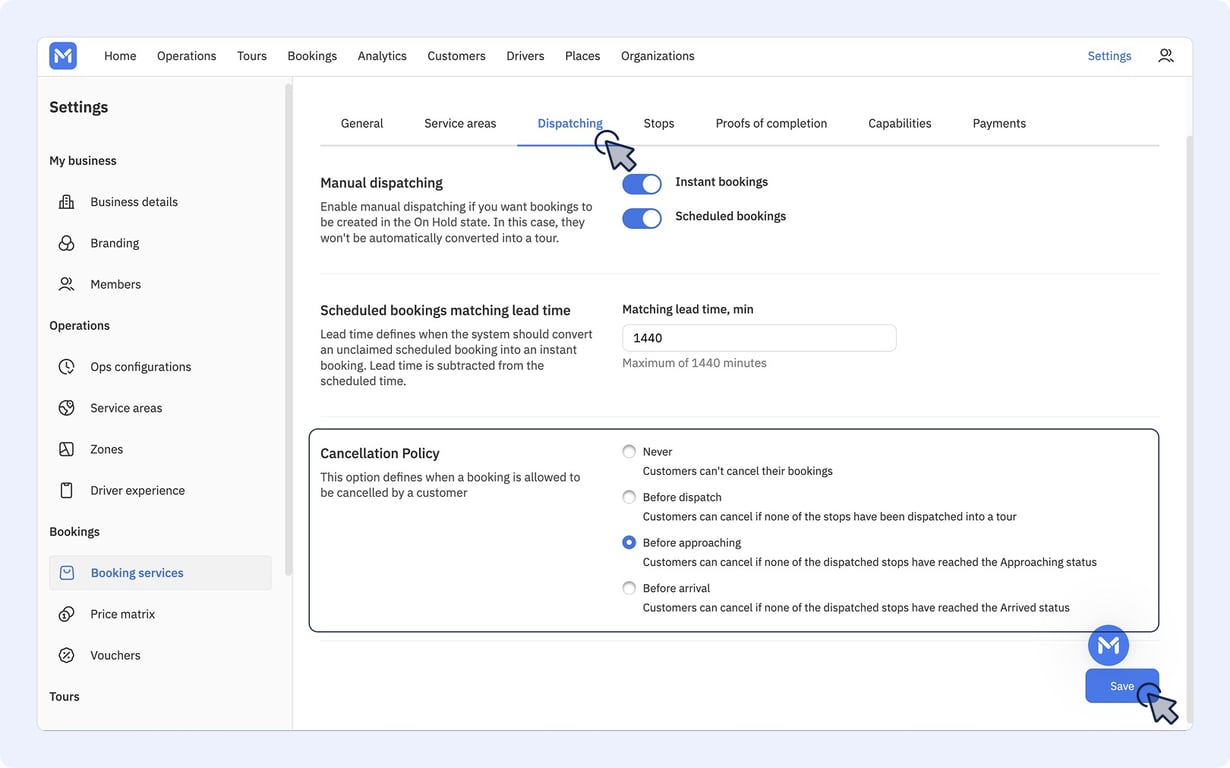Go to Home in the top navigation
Image resolution: width=1230 pixels, height=768 pixels.
coord(120,56)
